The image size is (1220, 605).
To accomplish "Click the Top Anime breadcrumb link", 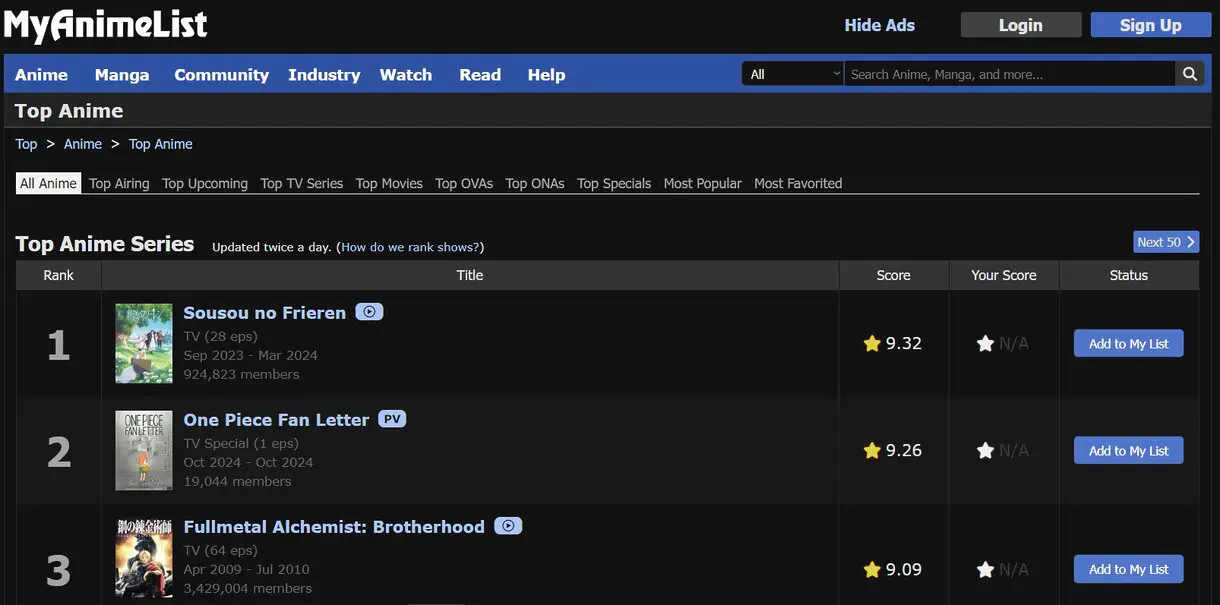I will point(161,144).
